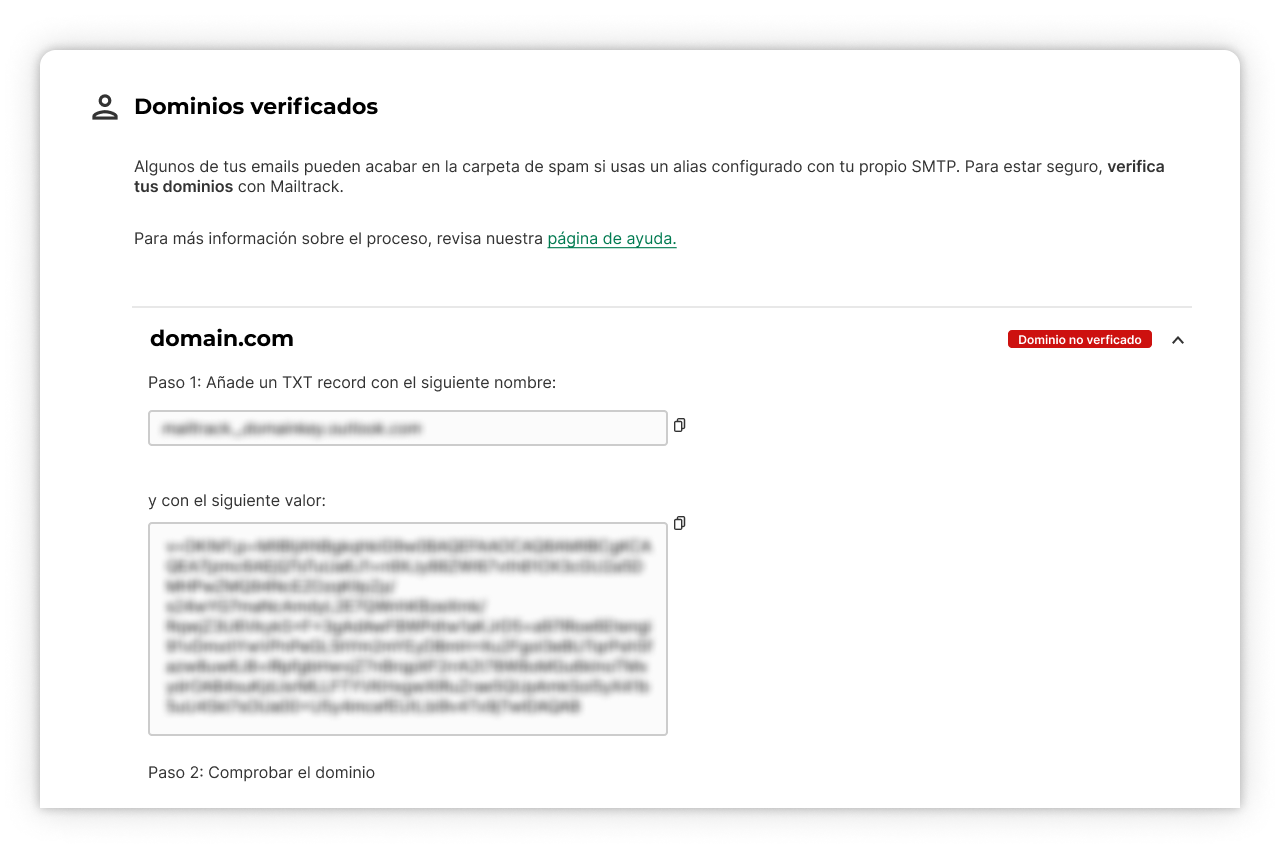Click the divider line above domain.com
The height and width of the screenshot is (860, 1280).
tap(661, 307)
